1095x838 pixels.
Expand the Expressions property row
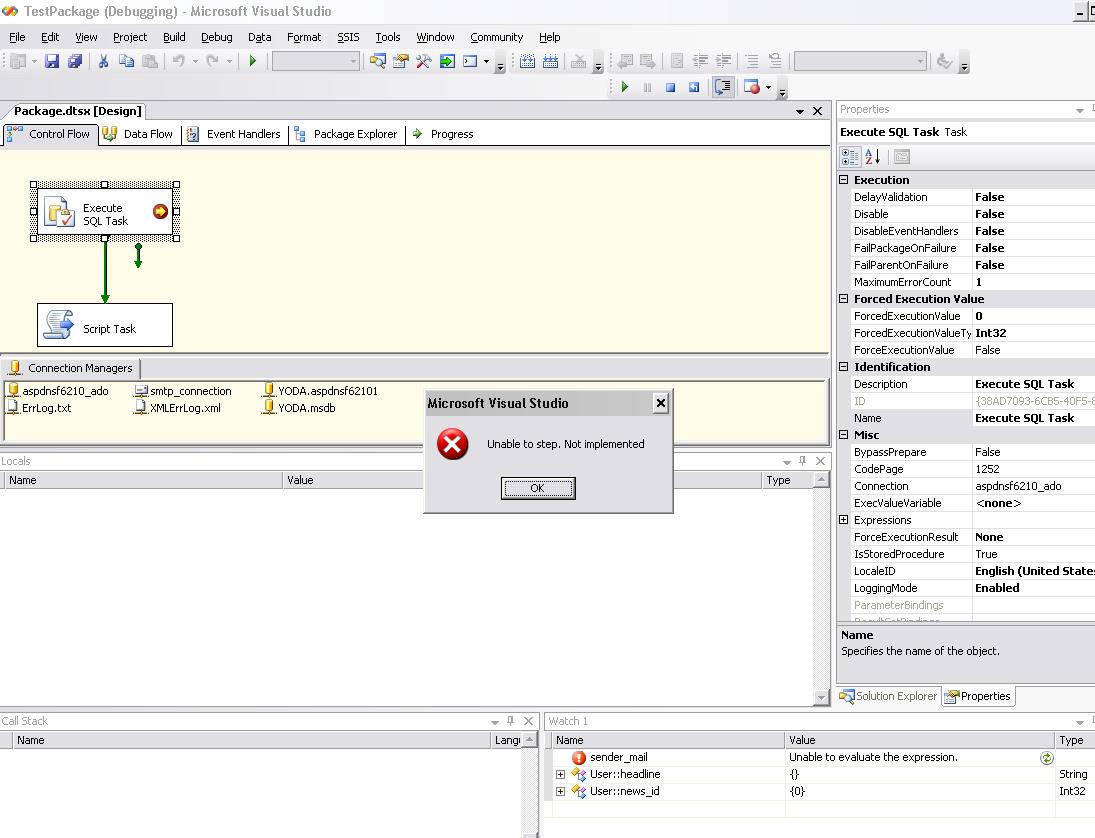[x=844, y=520]
